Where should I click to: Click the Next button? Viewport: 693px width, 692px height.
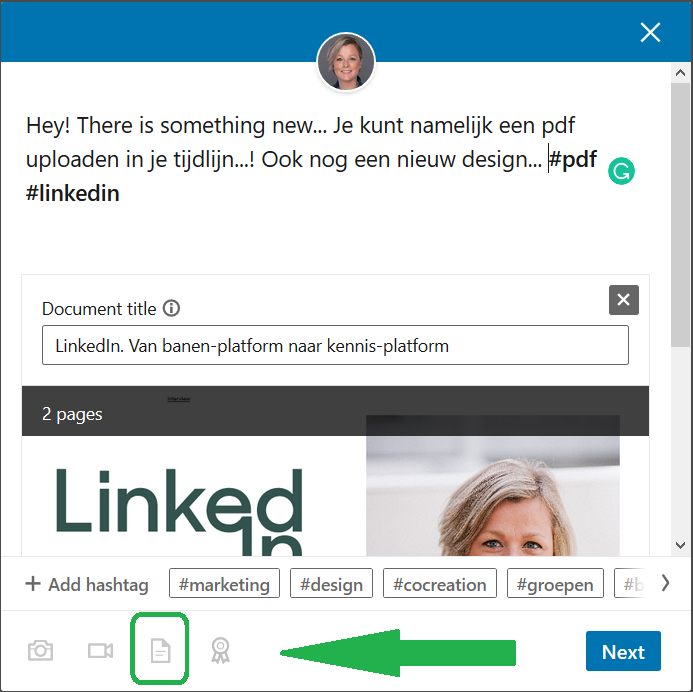(623, 651)
